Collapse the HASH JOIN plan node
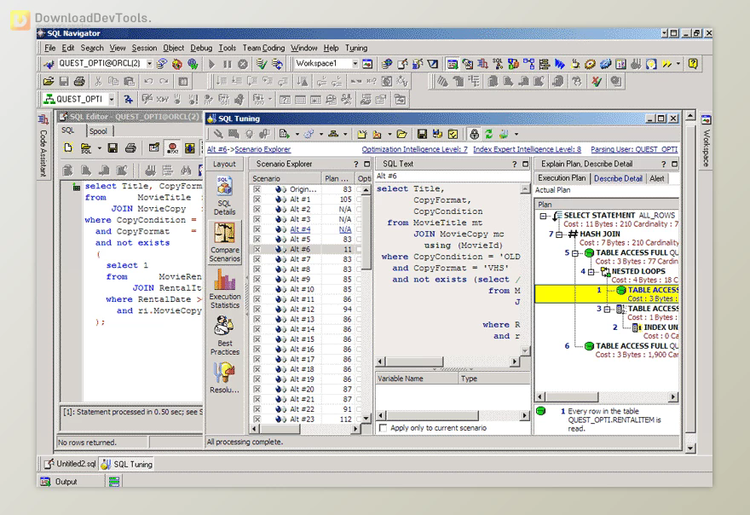Viewport: 750px width, 515px height. (x=559, y=234)
